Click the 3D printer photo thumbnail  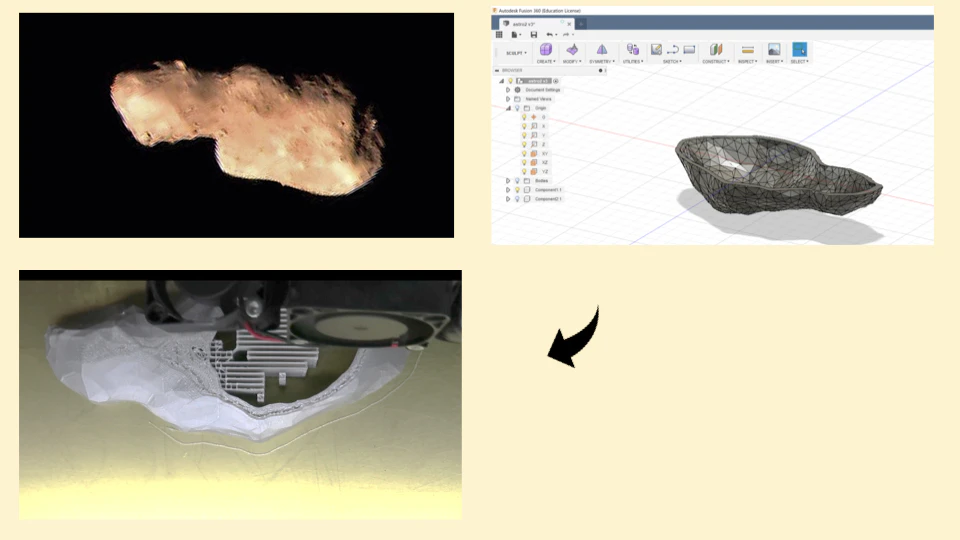click(240, 395)
